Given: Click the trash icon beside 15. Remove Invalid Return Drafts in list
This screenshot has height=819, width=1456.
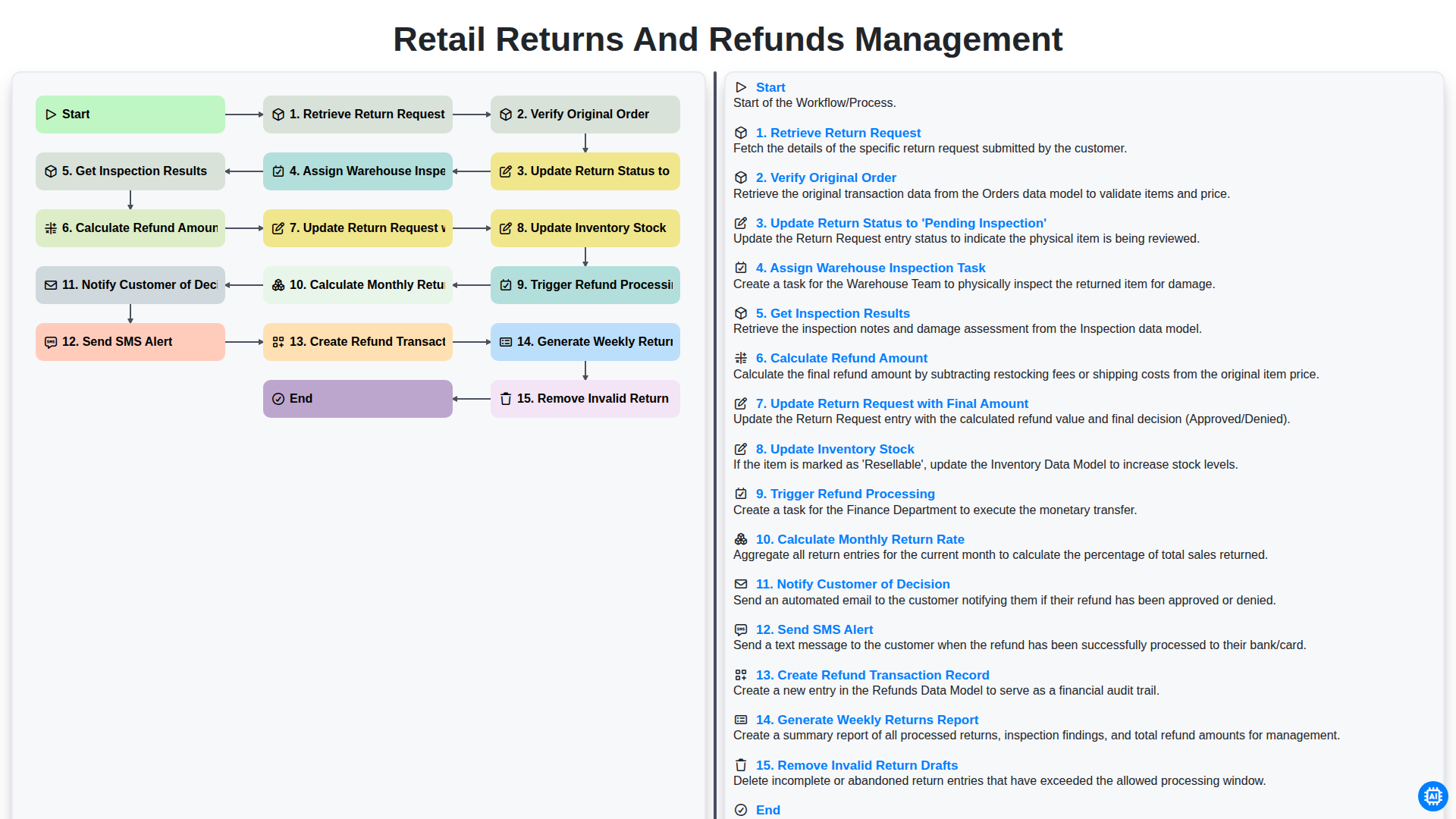Looking at the screenshot, I should pyautogui.click(x=741, y=765).
